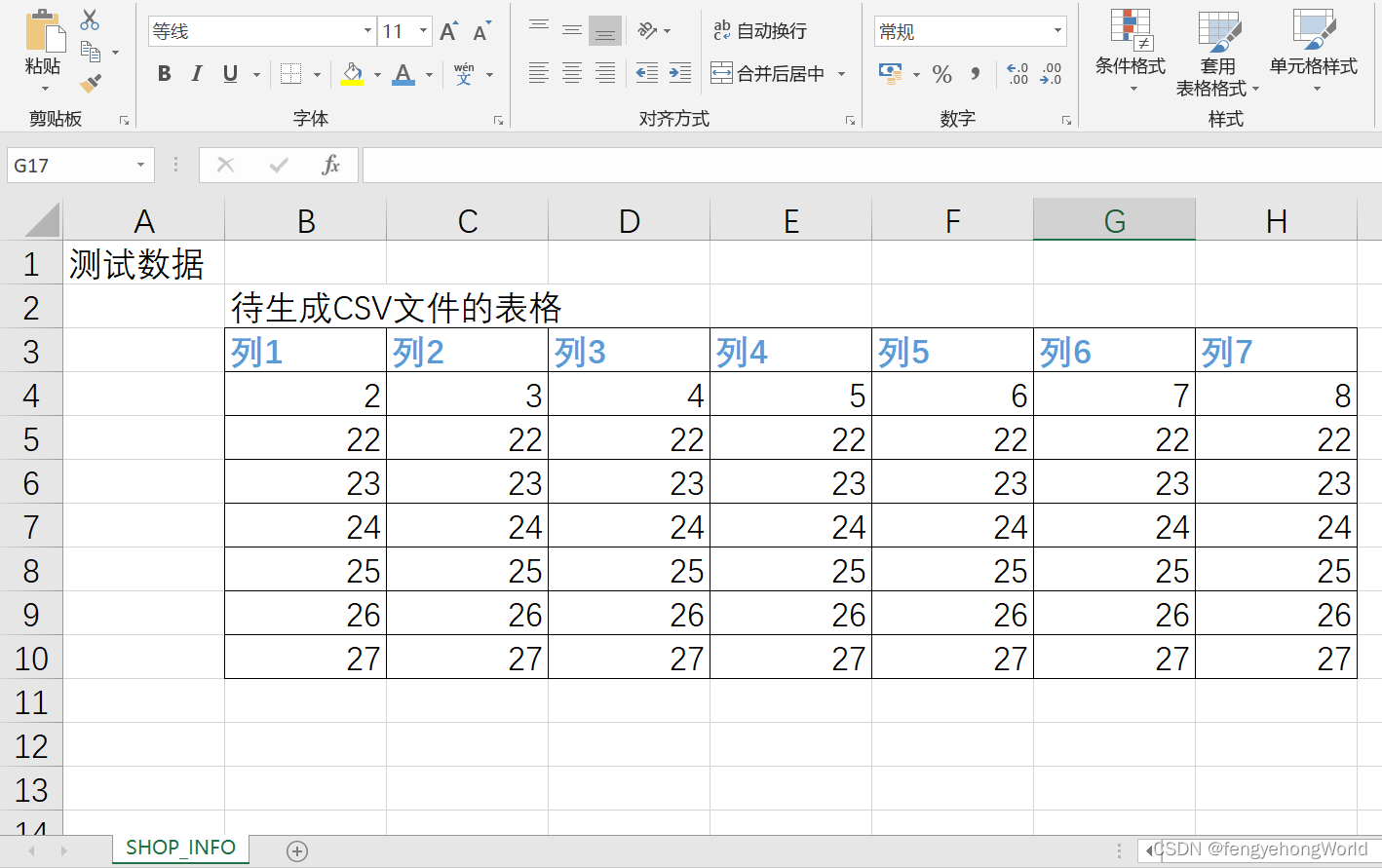
Task: Click formula bar confirm checkmark icon
Action: click(279, 165)
